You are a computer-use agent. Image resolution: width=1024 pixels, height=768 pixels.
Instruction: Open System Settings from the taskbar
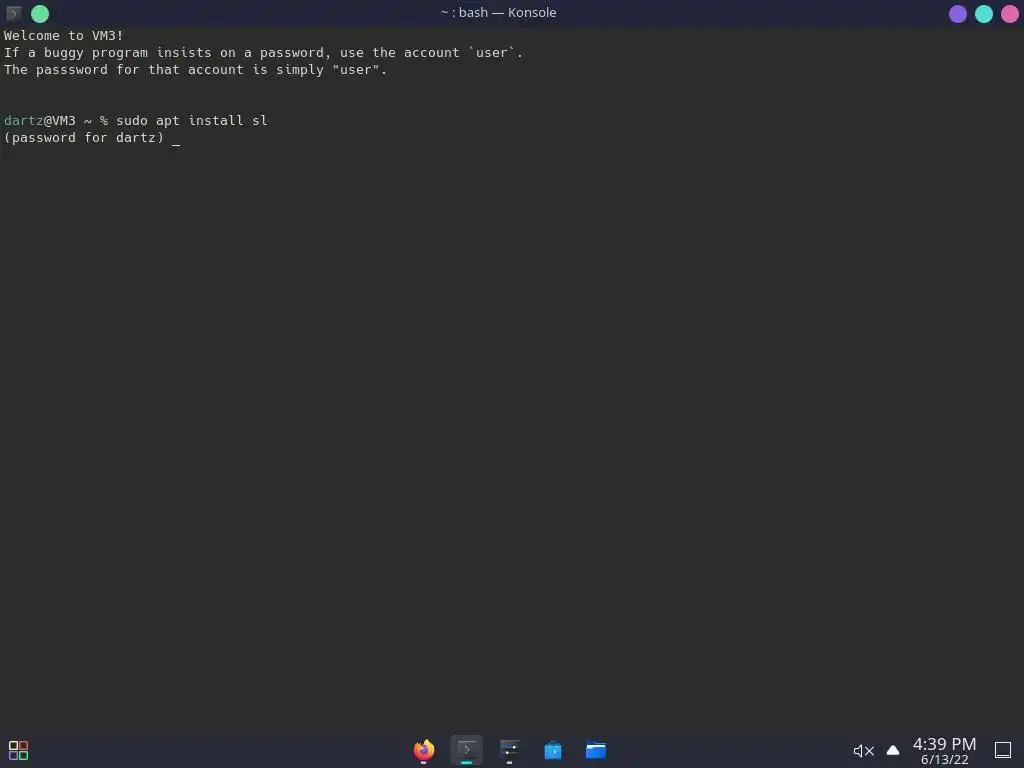tap(509, 750)
